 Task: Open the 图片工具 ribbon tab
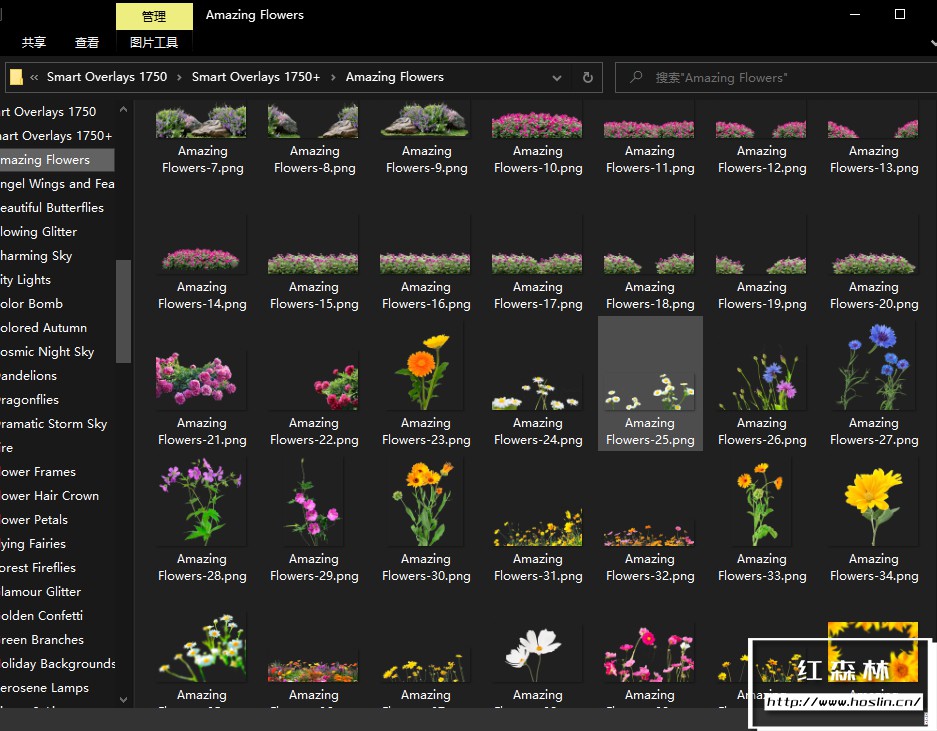tap(154, 42)
